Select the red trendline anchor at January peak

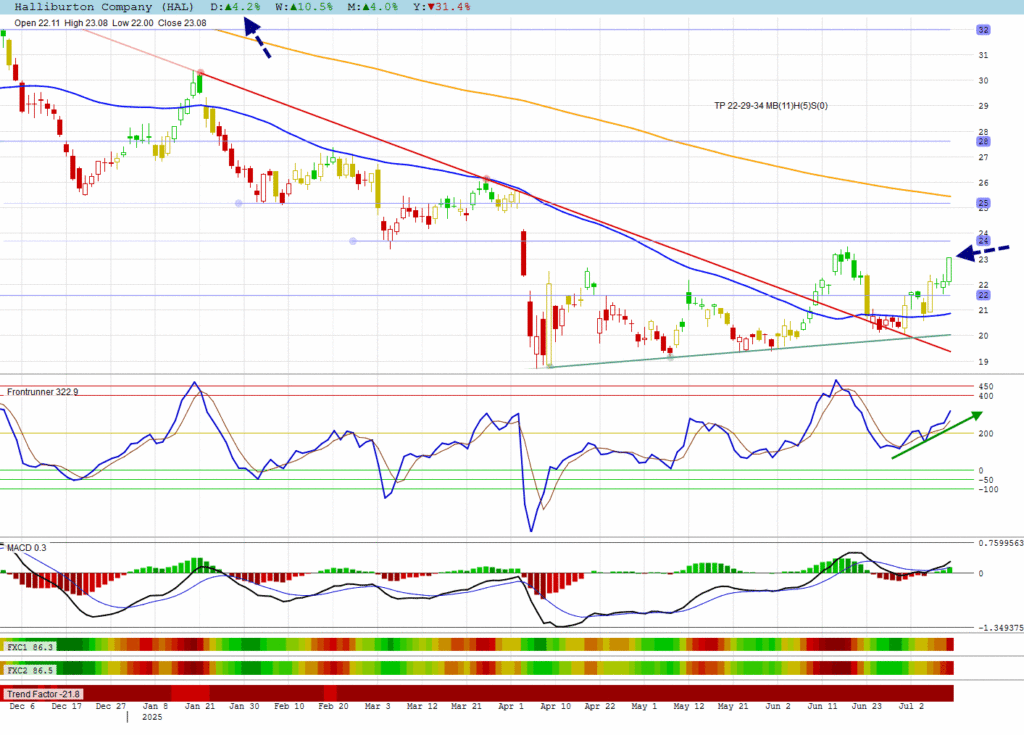coord(200,73)
